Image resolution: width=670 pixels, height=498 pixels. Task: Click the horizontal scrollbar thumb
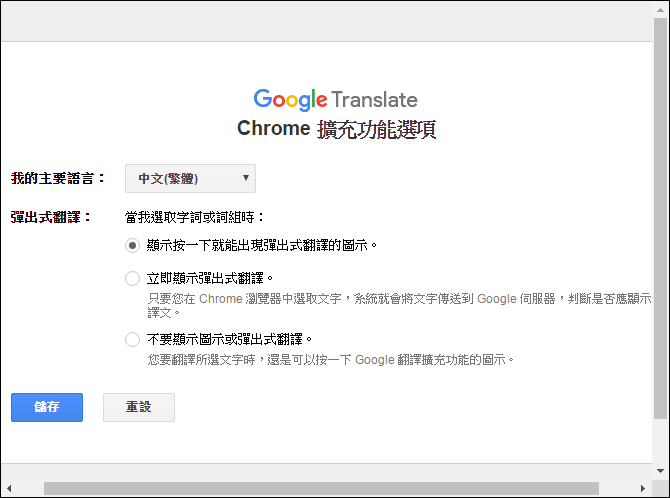321,488
